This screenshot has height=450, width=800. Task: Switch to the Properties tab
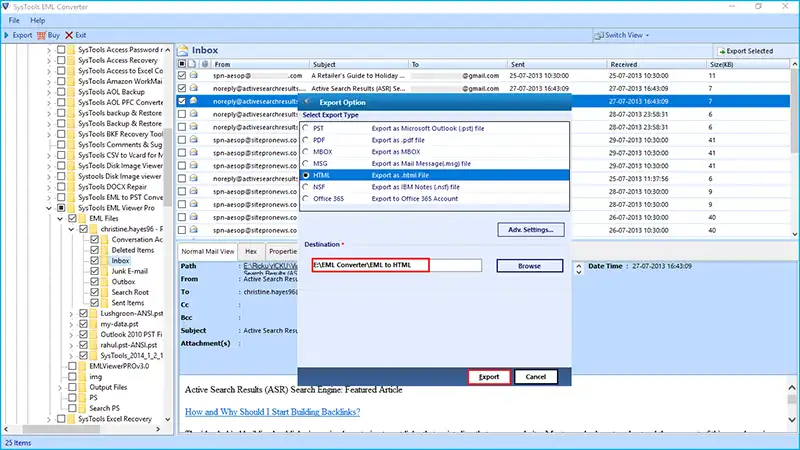(x=283, y=252)
